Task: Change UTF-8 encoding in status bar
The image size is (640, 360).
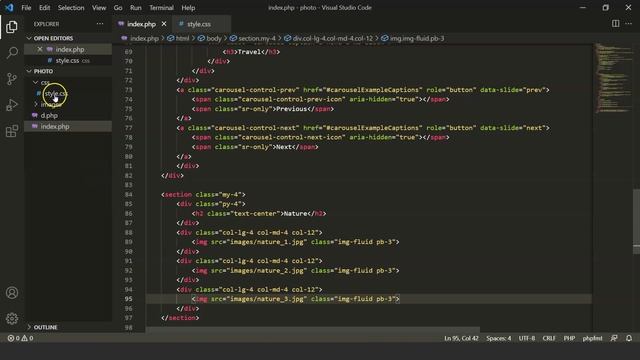Action: click(x=527, y=338)
